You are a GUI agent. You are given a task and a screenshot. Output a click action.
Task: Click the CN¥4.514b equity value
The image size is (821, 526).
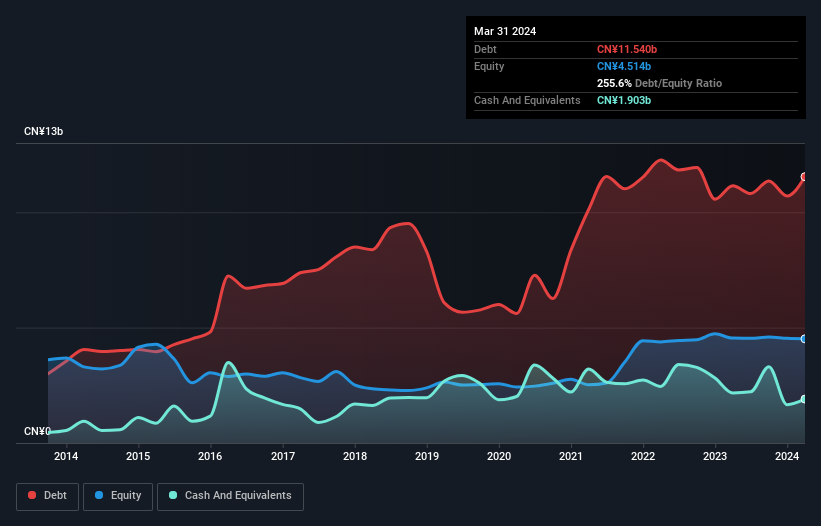coord(624,66)
